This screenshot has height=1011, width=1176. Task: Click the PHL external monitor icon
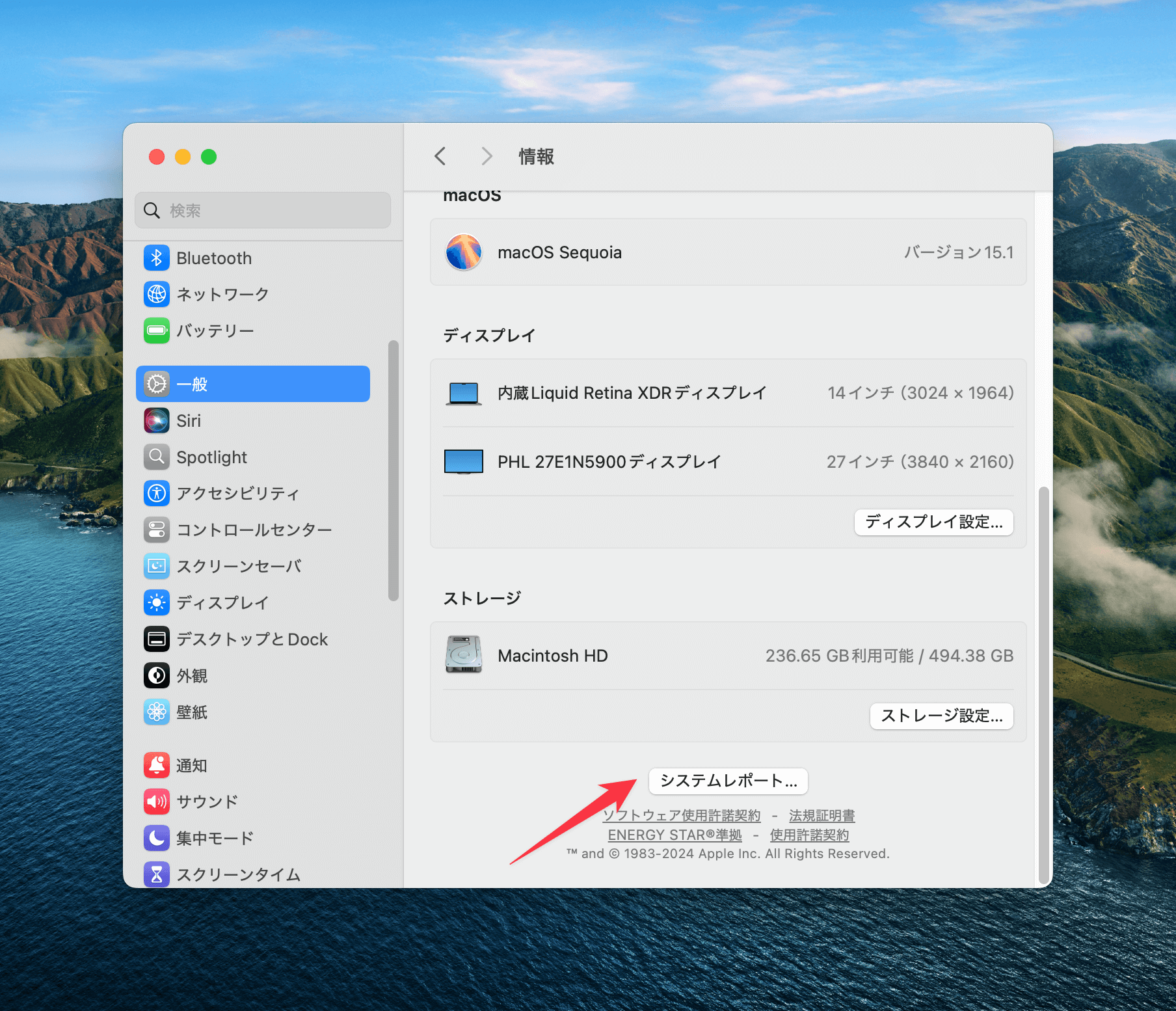point(464,462)
